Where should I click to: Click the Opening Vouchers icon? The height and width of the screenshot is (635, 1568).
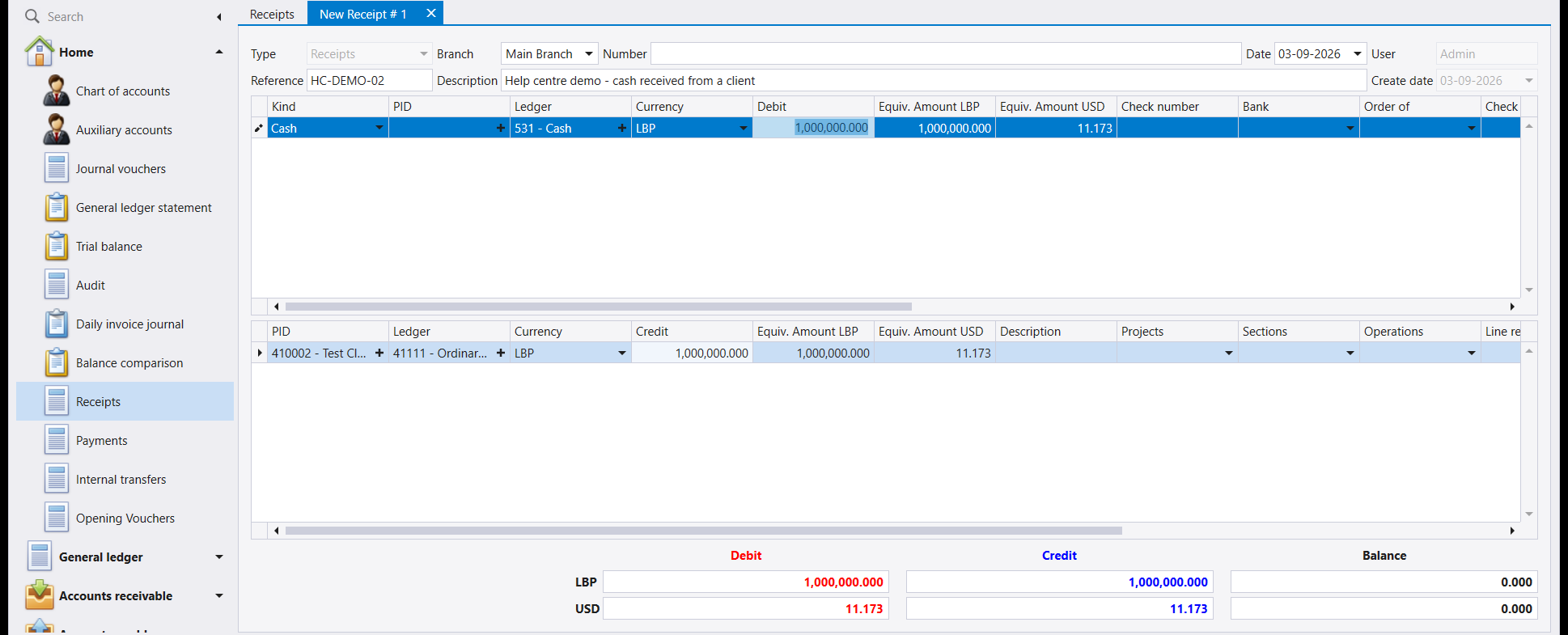click(x=57, y=518)
